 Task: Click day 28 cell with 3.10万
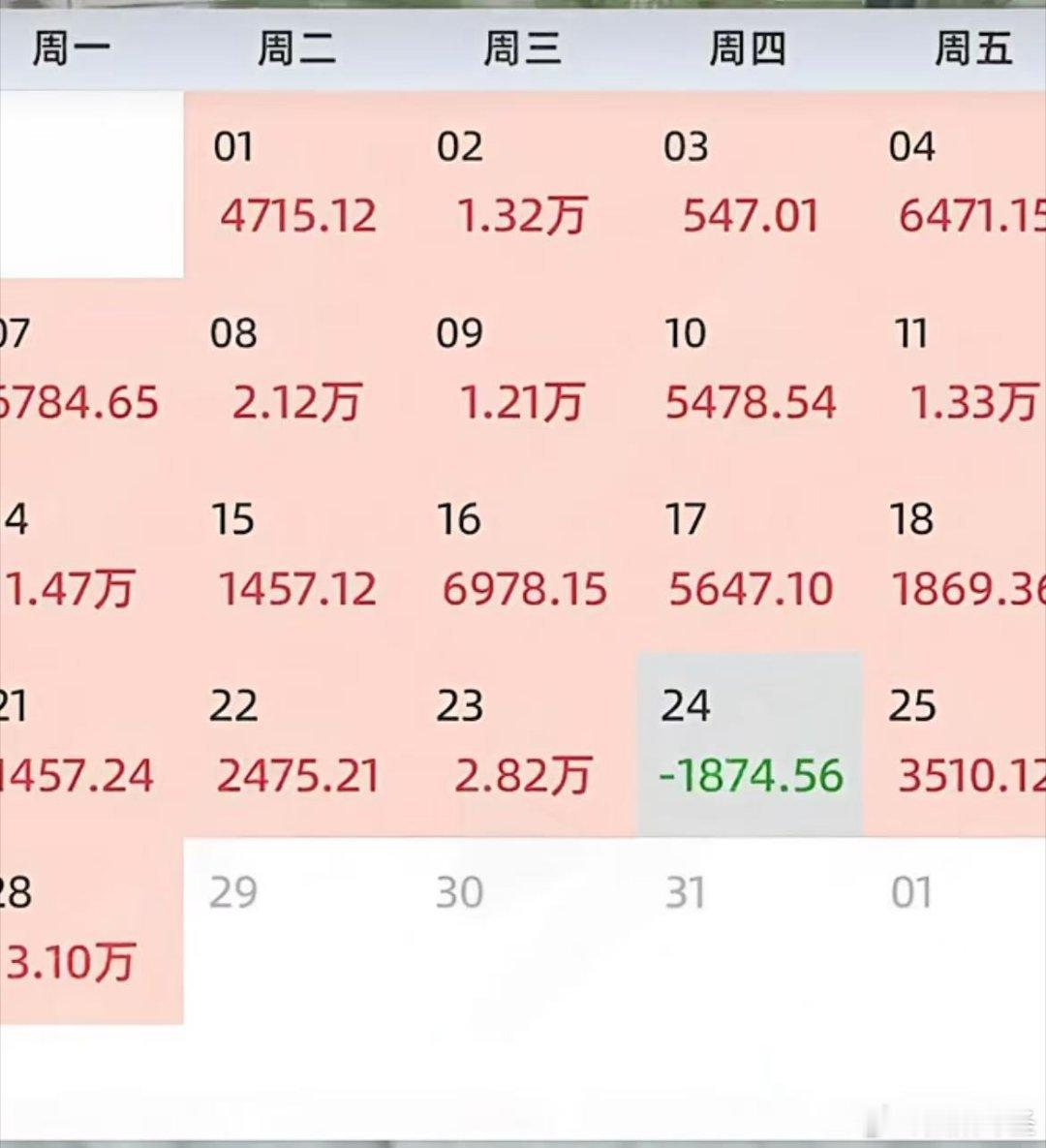pyautogui.click(x=91, y=931)
